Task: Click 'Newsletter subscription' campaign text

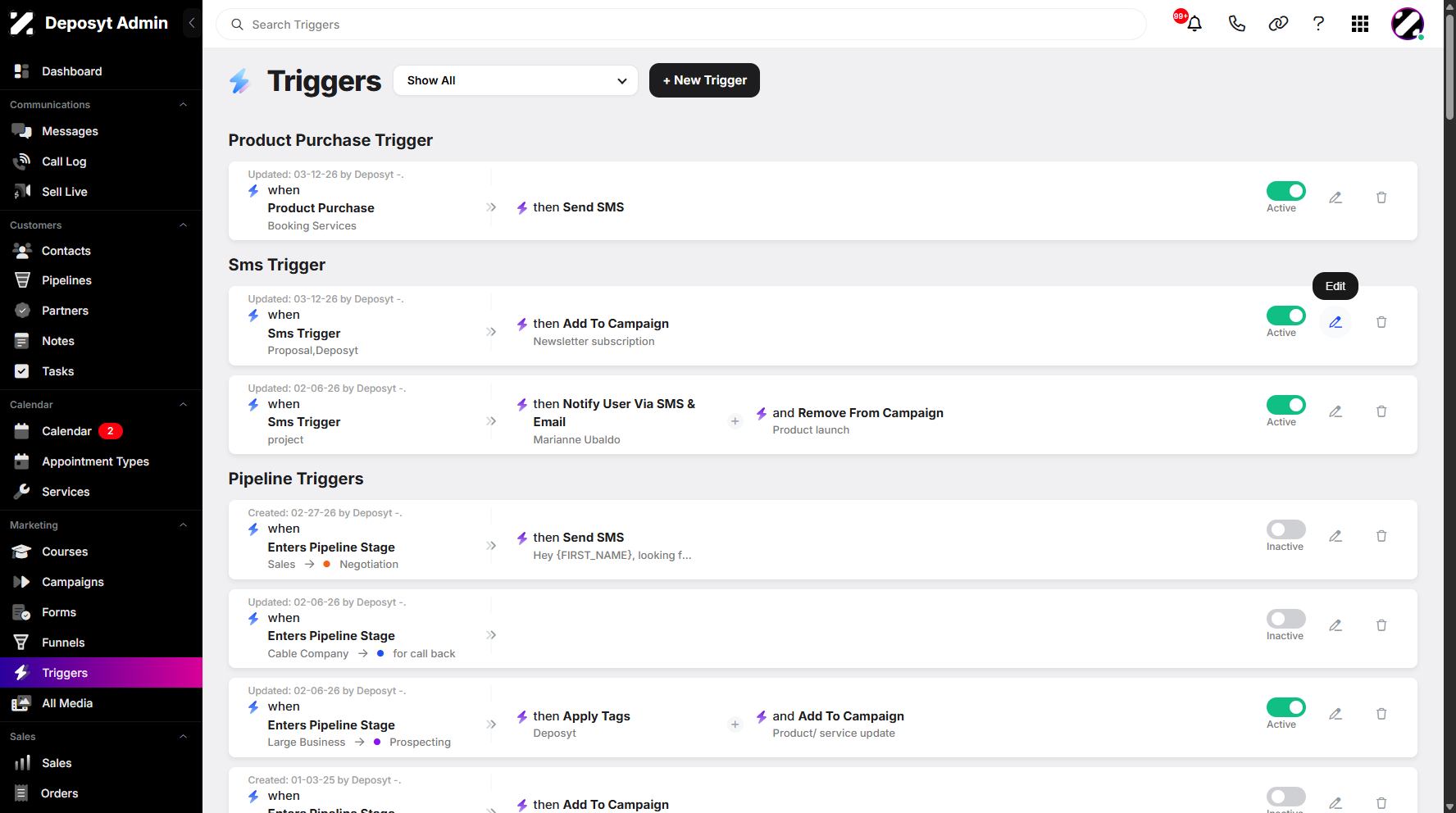Action: pos(594,342)
